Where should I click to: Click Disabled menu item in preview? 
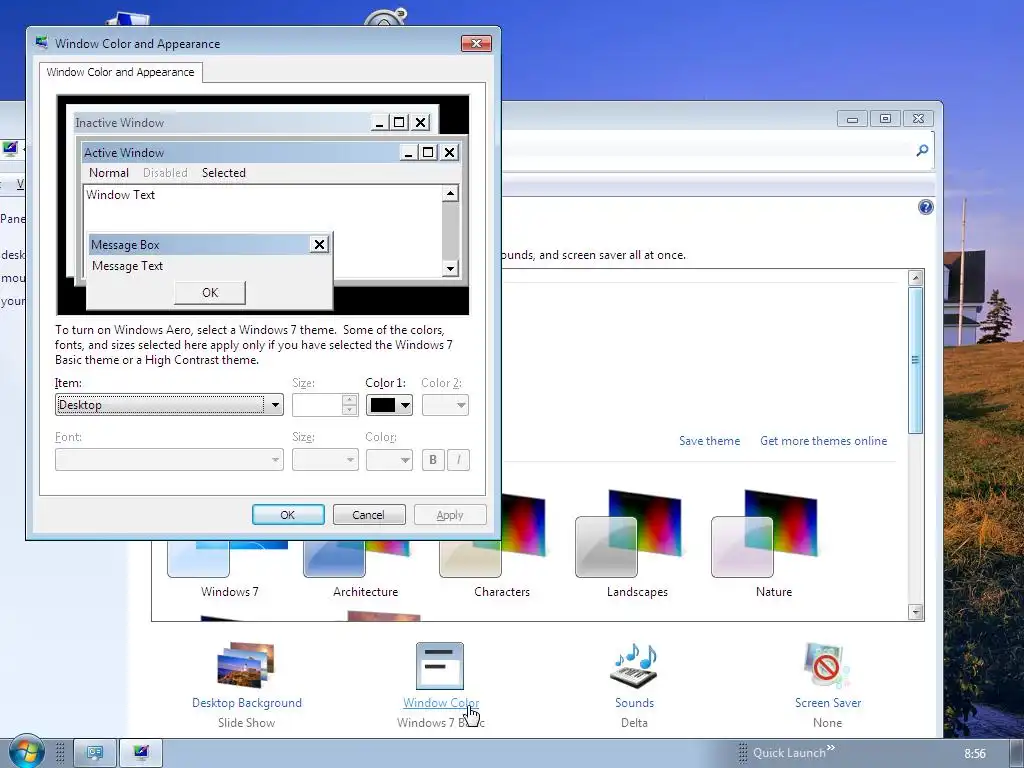coord(165,173)
